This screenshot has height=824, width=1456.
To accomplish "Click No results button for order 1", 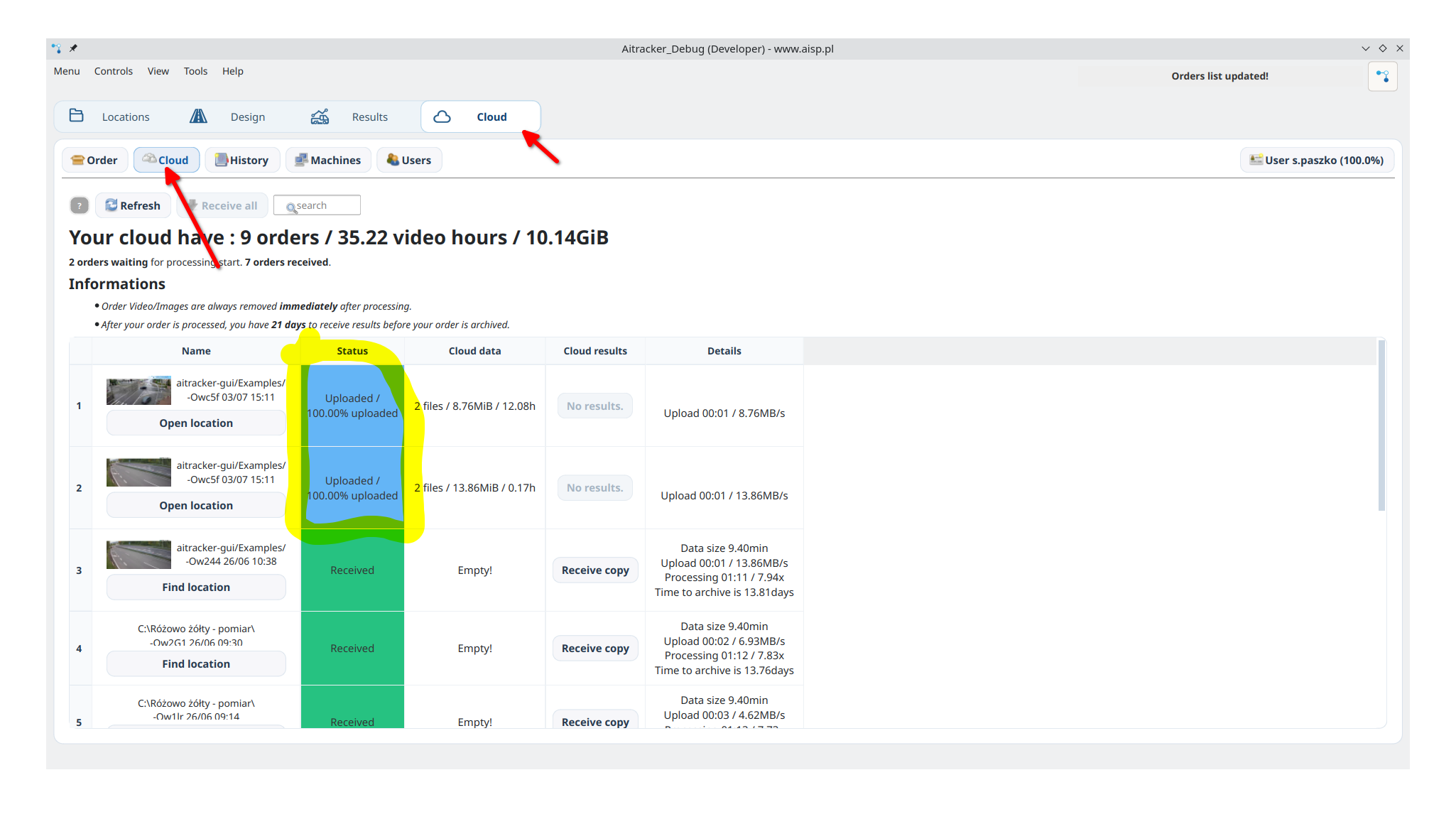I will [594, 406].
